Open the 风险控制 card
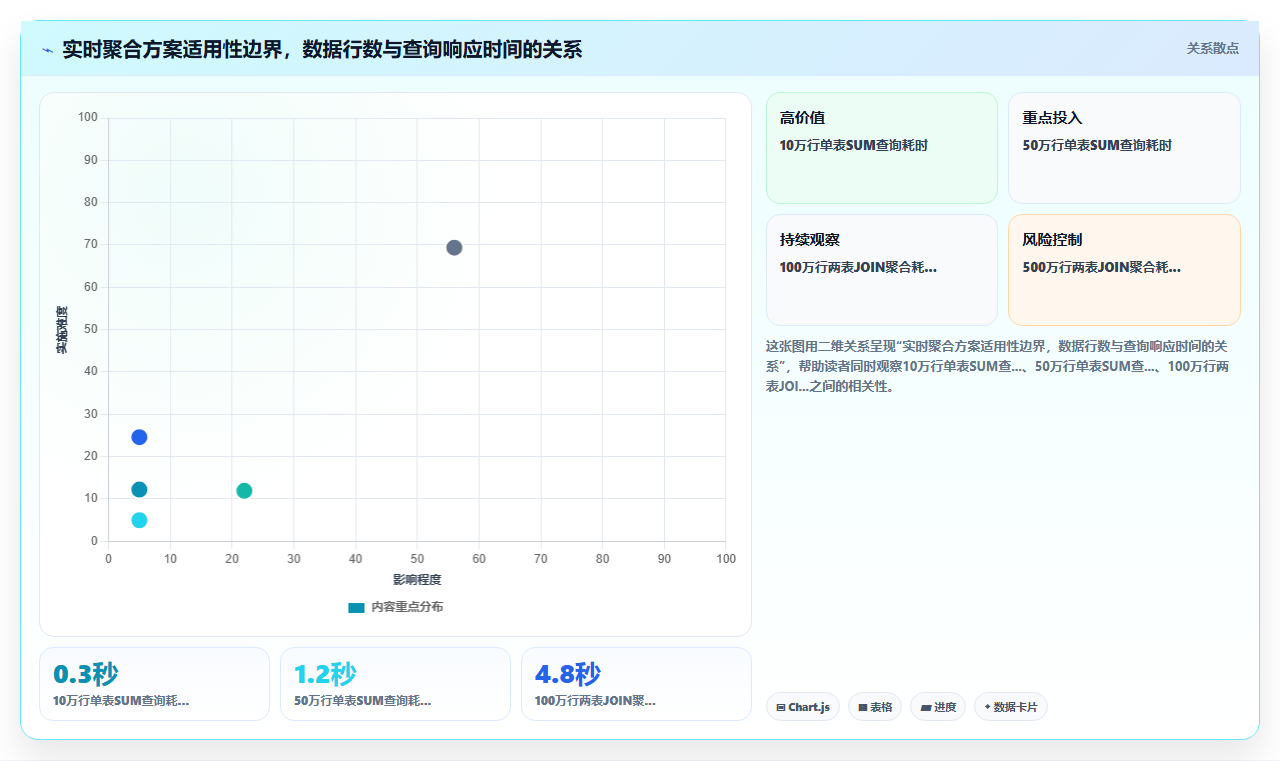 coord(1124,270)
